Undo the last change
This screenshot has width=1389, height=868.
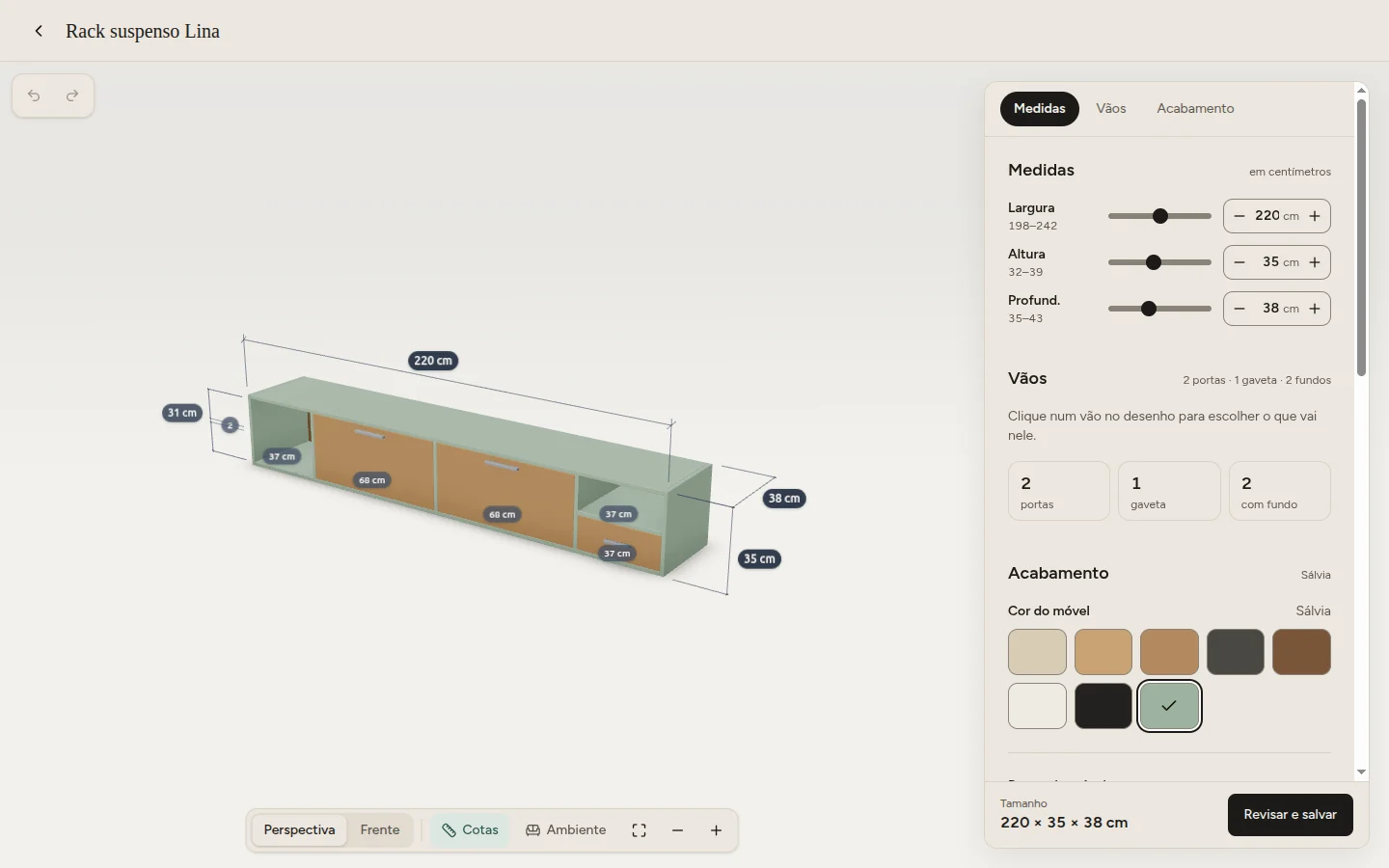[34, 95]
